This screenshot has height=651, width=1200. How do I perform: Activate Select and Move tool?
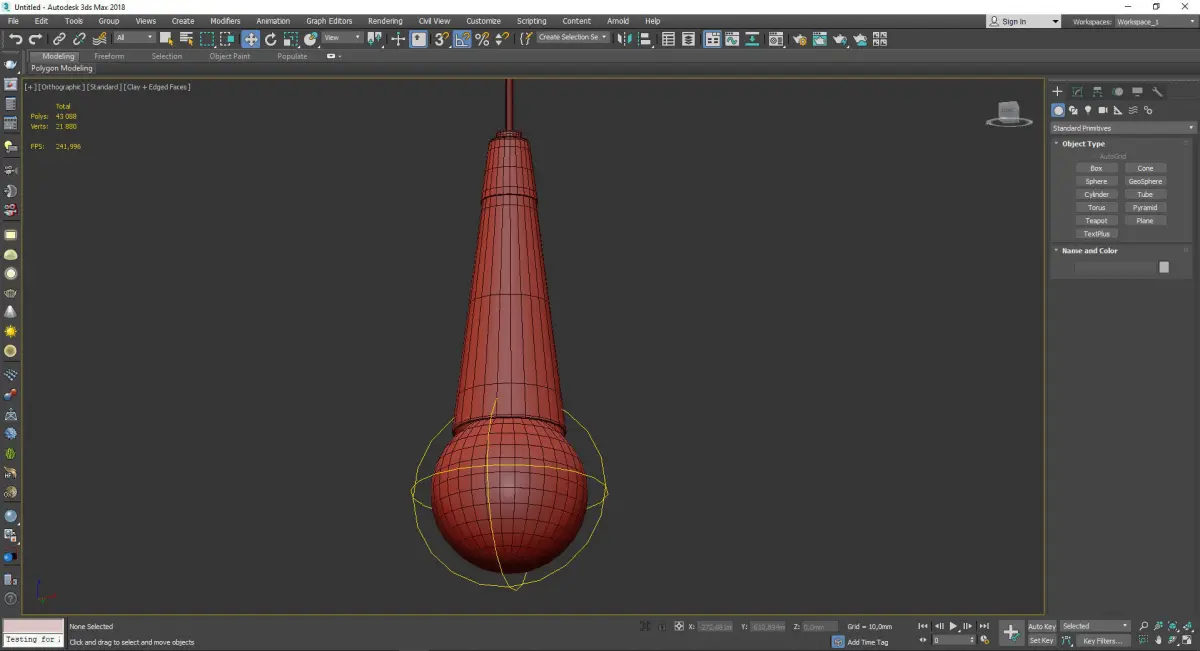[250, 39]
